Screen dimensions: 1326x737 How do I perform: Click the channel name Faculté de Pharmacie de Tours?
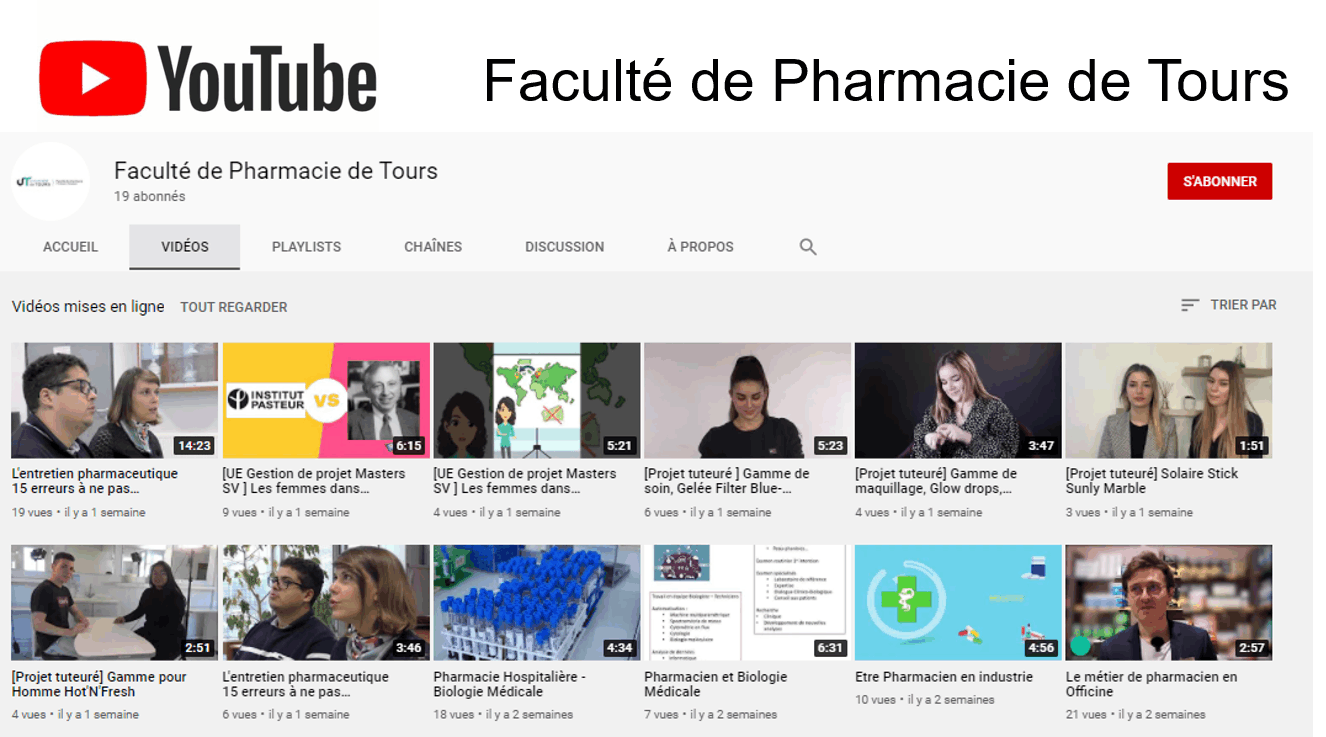pyautogui.click(x=276, y=171)
